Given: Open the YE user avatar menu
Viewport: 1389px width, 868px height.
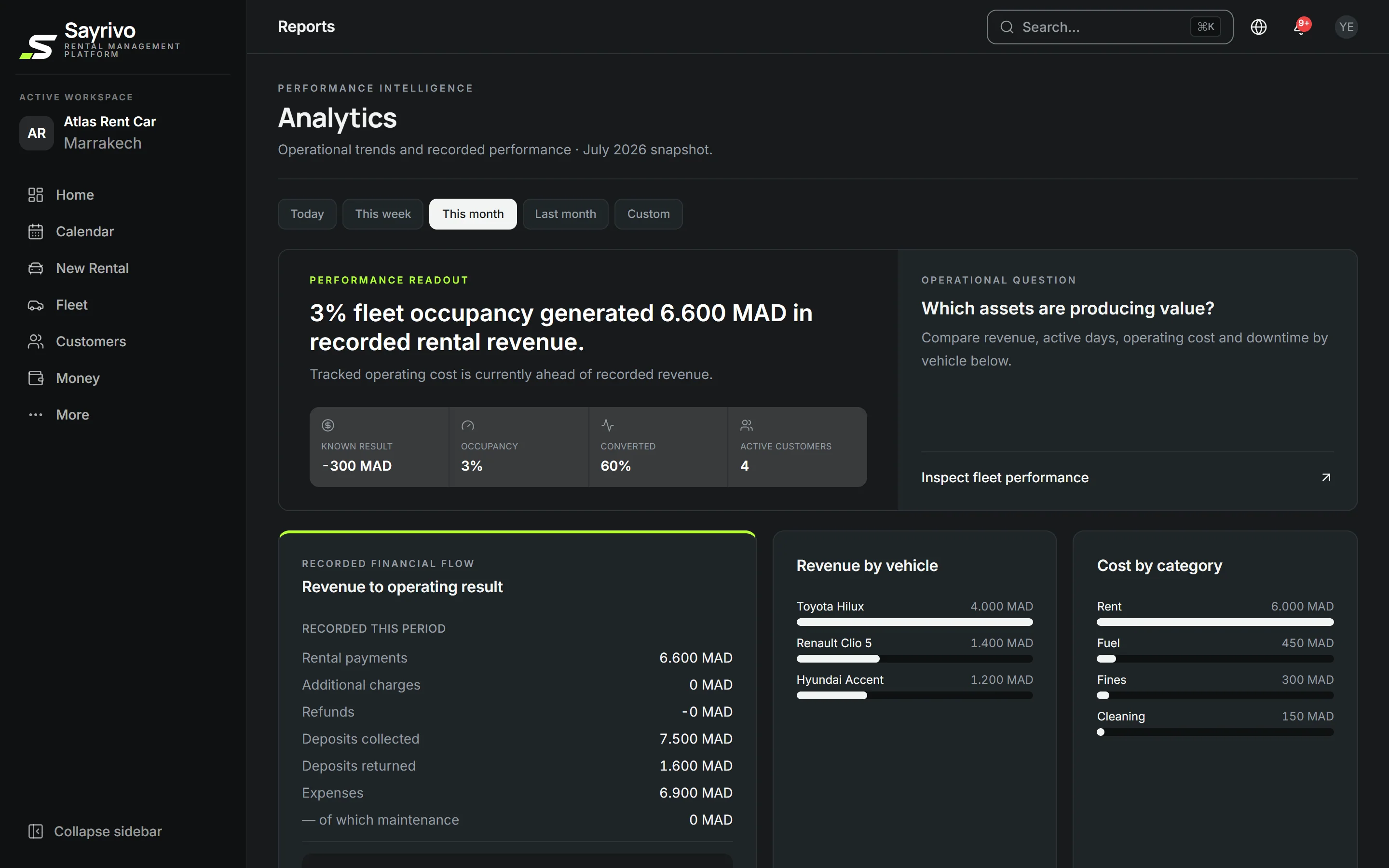Looking at the screenshot, I should pyautogui.click(x=1346, y=27).
